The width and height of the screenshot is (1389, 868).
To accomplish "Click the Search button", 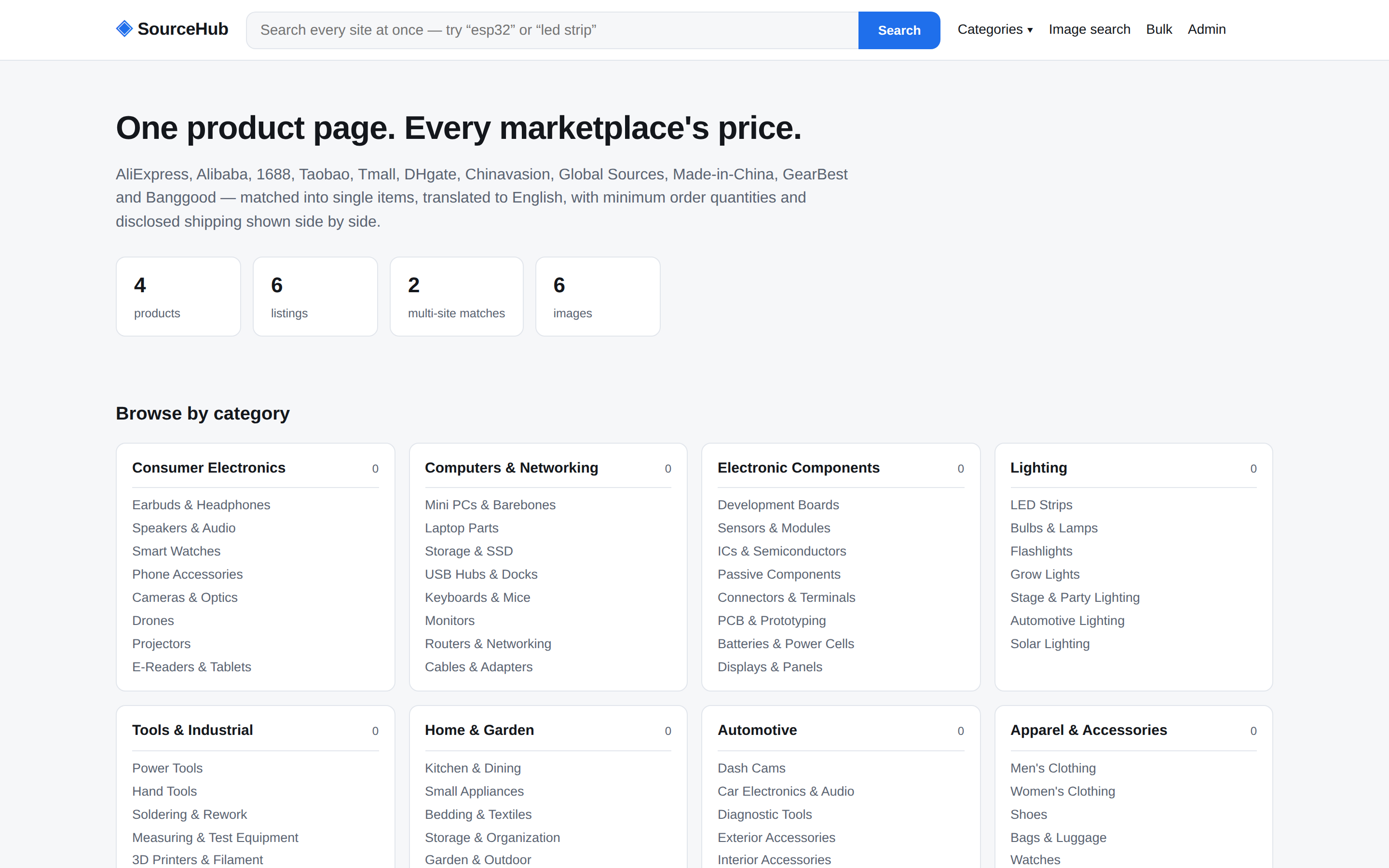I will pyautogui.click(x=899, y=30).
